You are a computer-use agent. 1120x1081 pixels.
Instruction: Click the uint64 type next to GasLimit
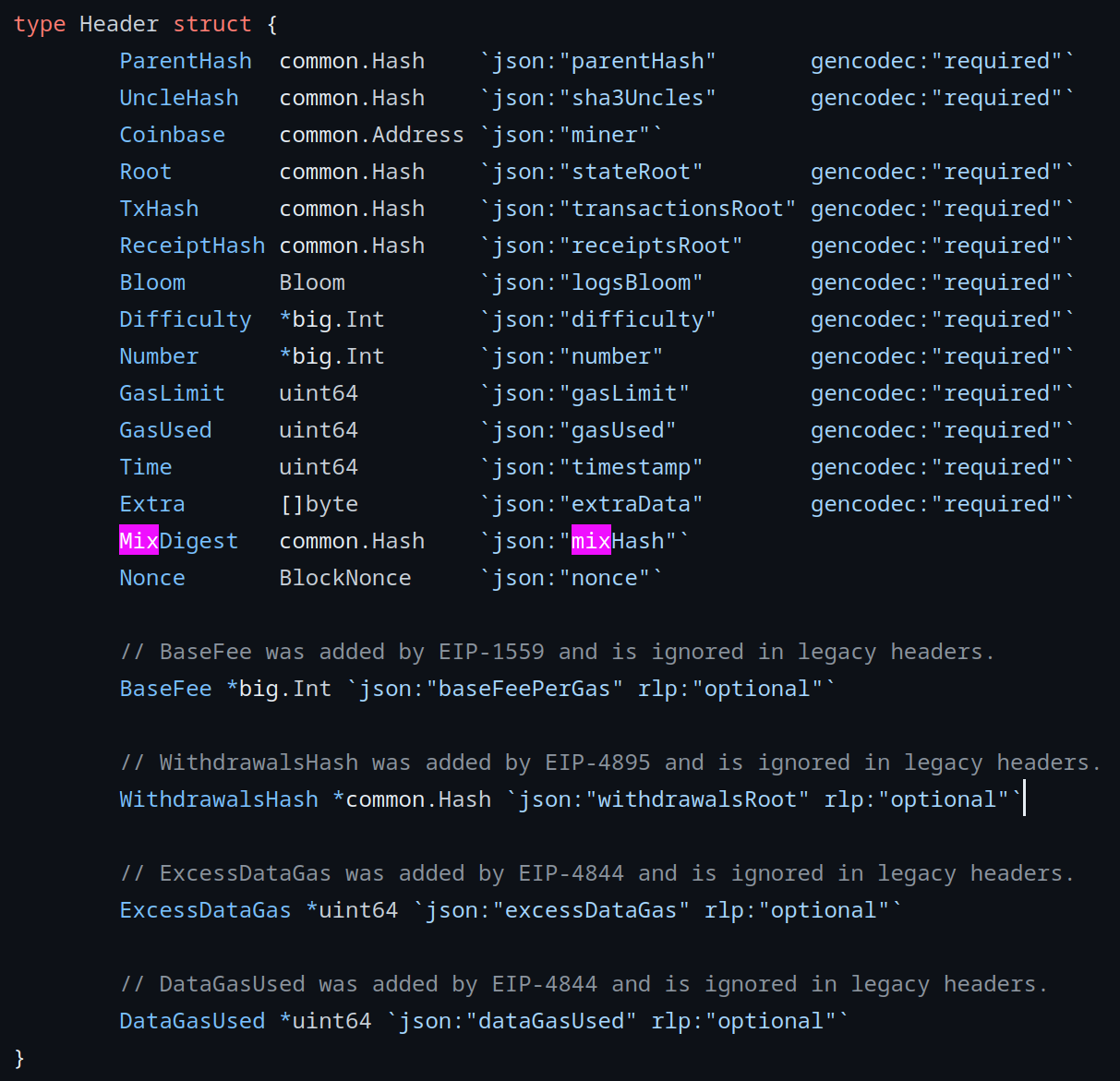pos(318,392)
